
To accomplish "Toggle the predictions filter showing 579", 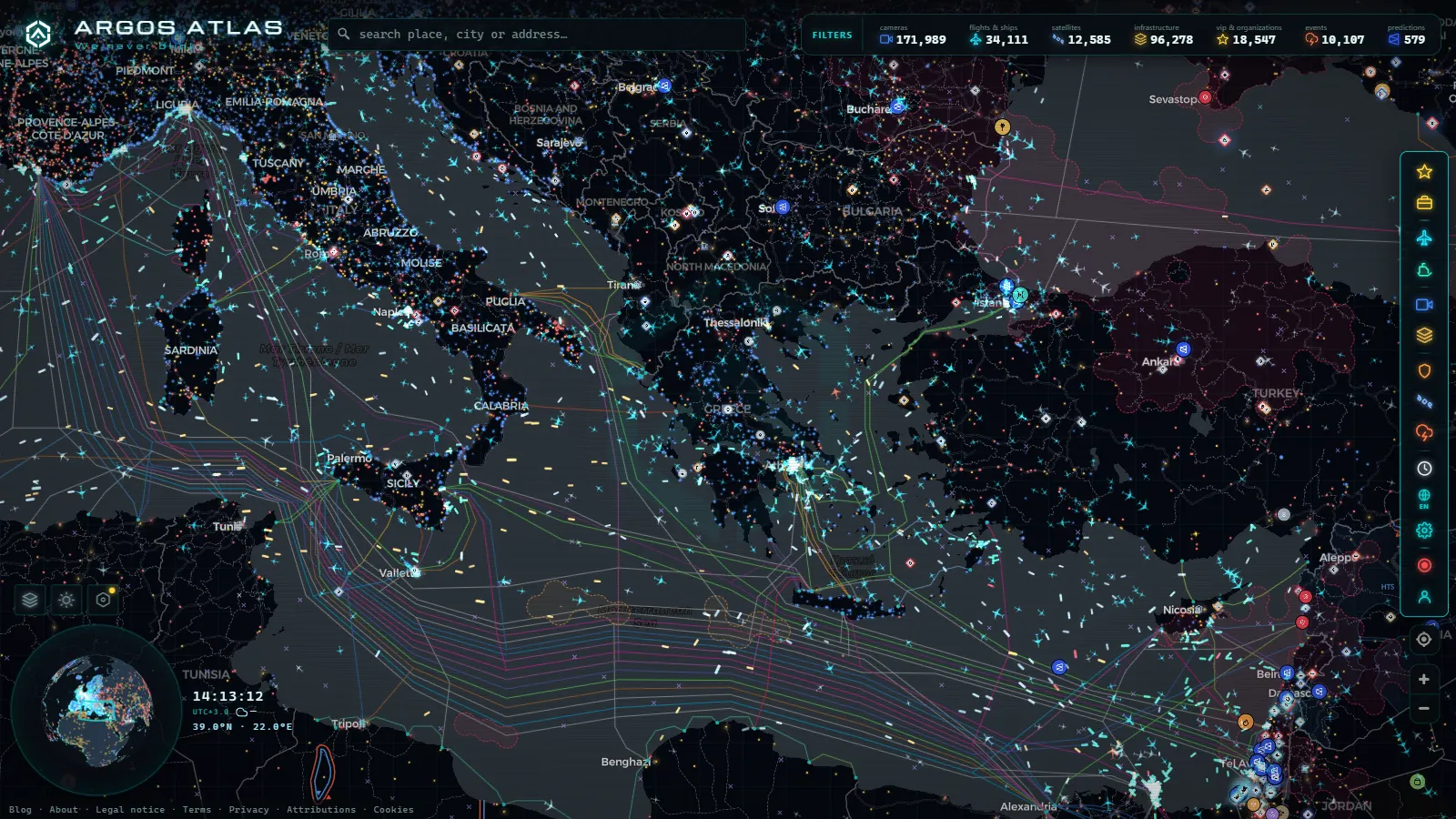I will tap(1407, 35).
